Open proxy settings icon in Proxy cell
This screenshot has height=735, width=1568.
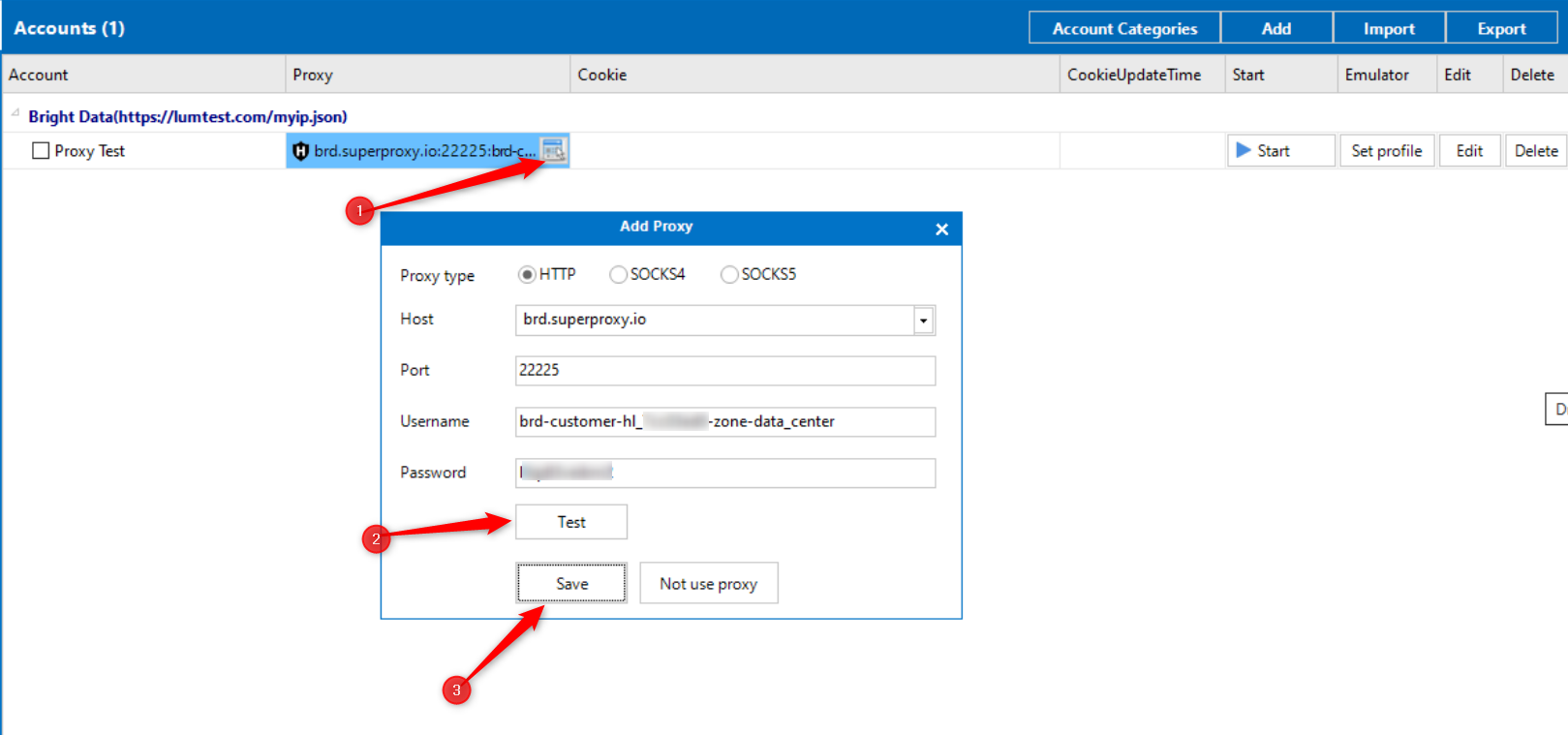[553, 150]
